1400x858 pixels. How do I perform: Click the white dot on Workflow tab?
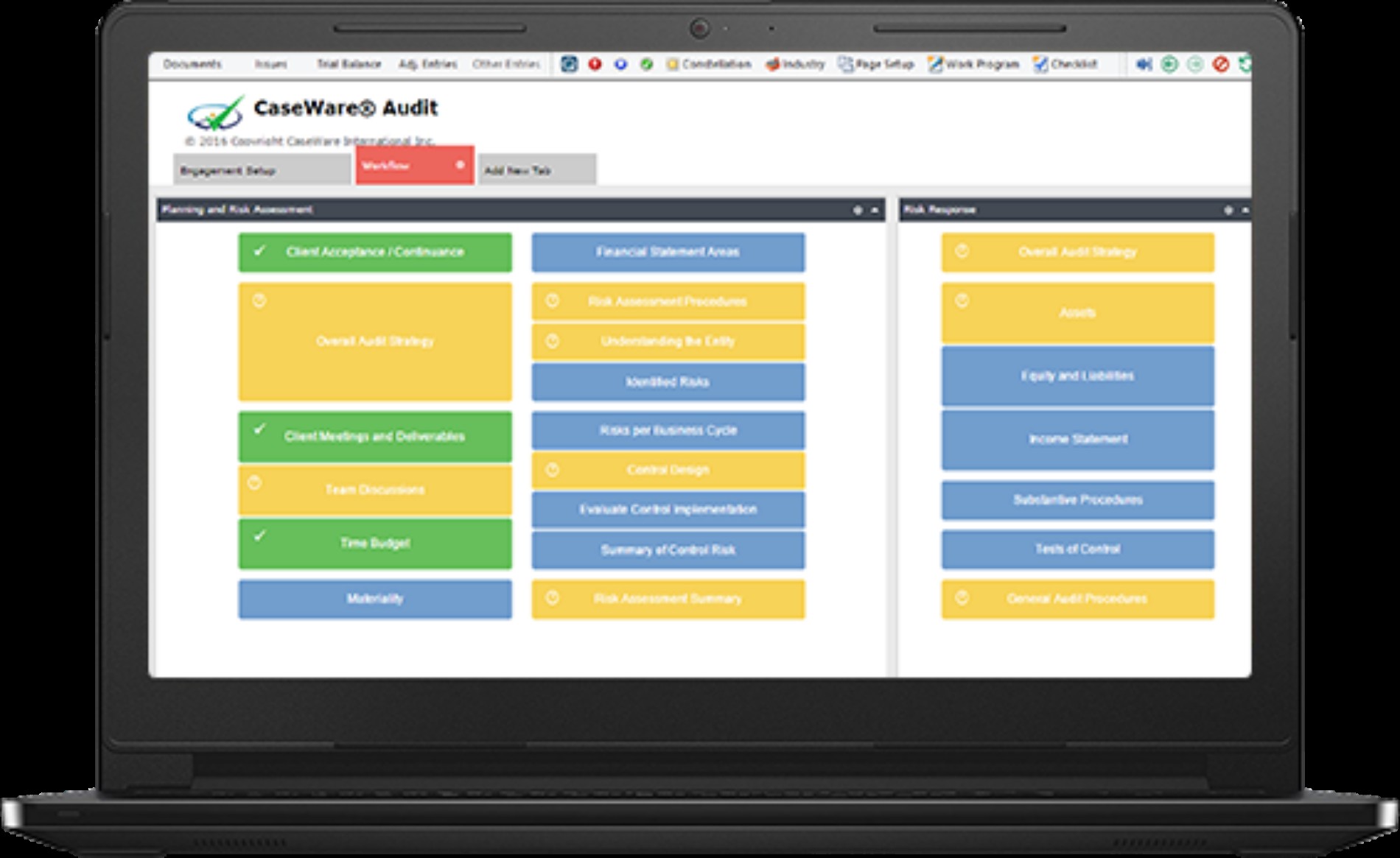(x=460, y=165)
